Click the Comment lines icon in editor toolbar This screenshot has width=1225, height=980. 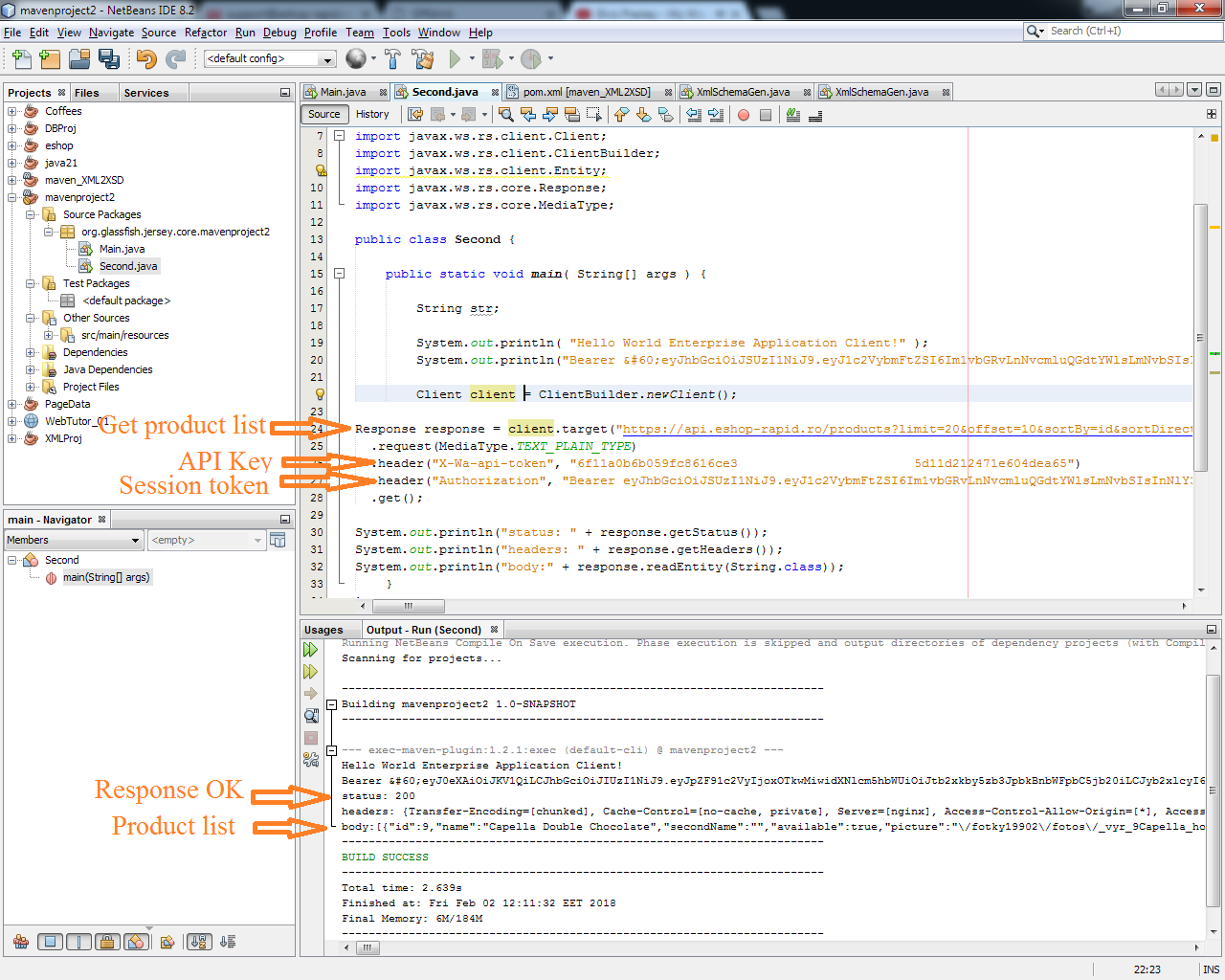coord(793,115)
